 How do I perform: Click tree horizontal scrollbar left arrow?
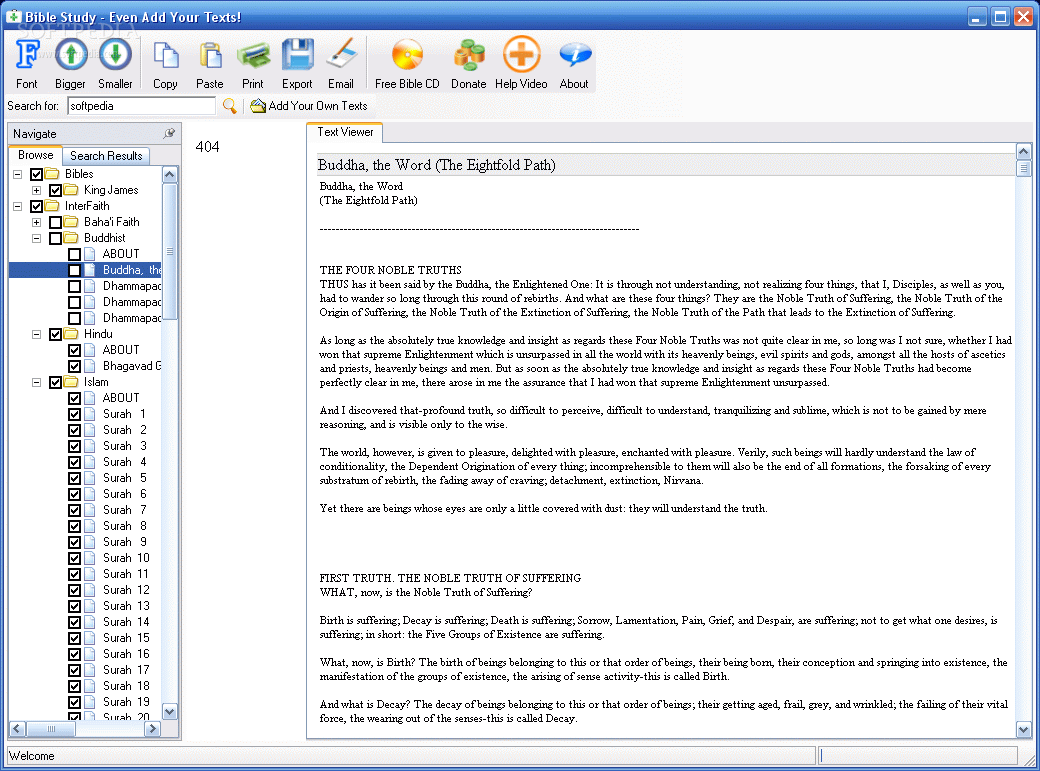(x=17, y=729)
